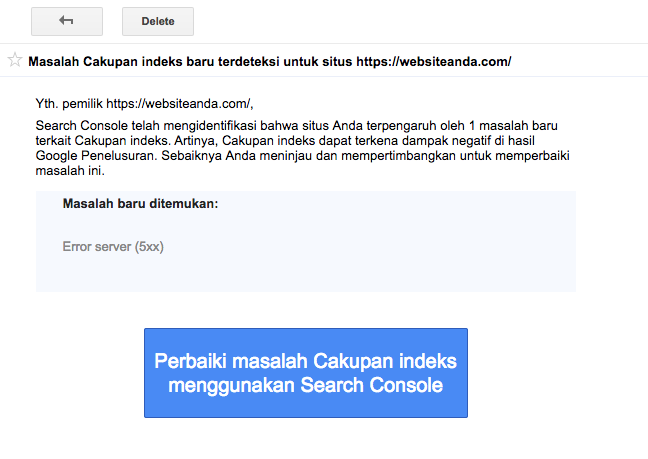Click the greeting text Yth. pemilik https://websiteanda.com/
648x459 pixels.
tap(144, 104)
